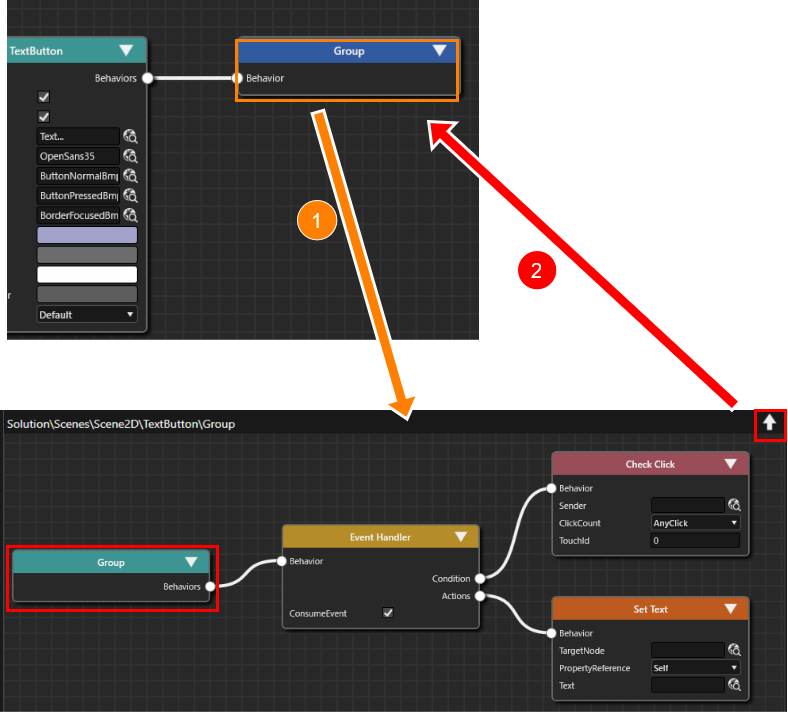Open browse icon next to the ButtonNormalBmp field
788x712 pixels.
131,176
